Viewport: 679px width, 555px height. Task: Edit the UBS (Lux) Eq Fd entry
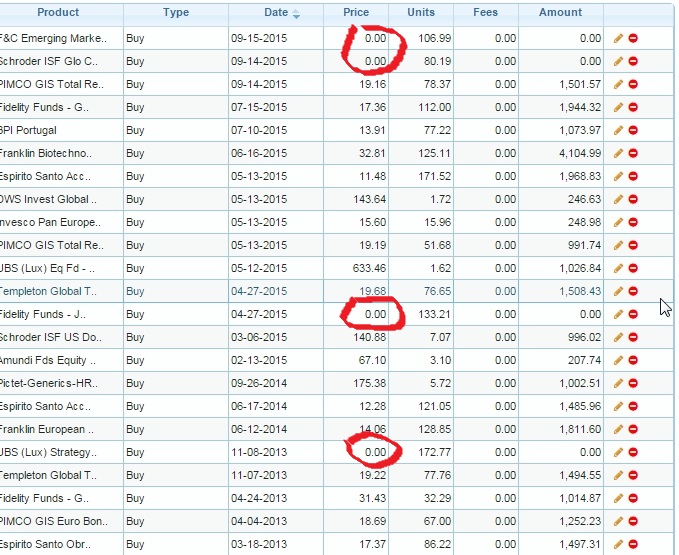point(619,268)
